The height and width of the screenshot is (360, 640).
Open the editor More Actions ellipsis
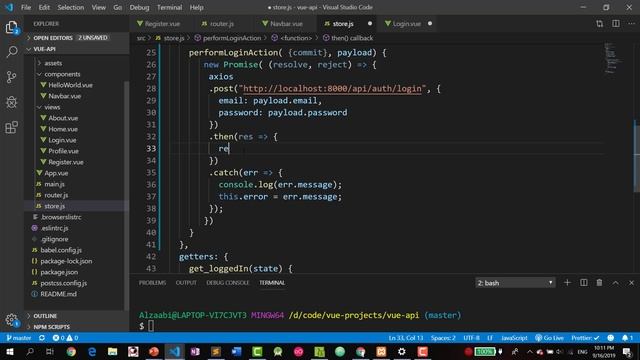(631, 24)
